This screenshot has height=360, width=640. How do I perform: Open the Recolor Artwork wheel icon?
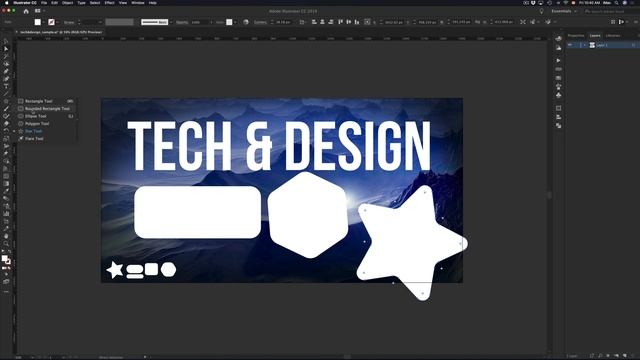(x=246, y=22)
